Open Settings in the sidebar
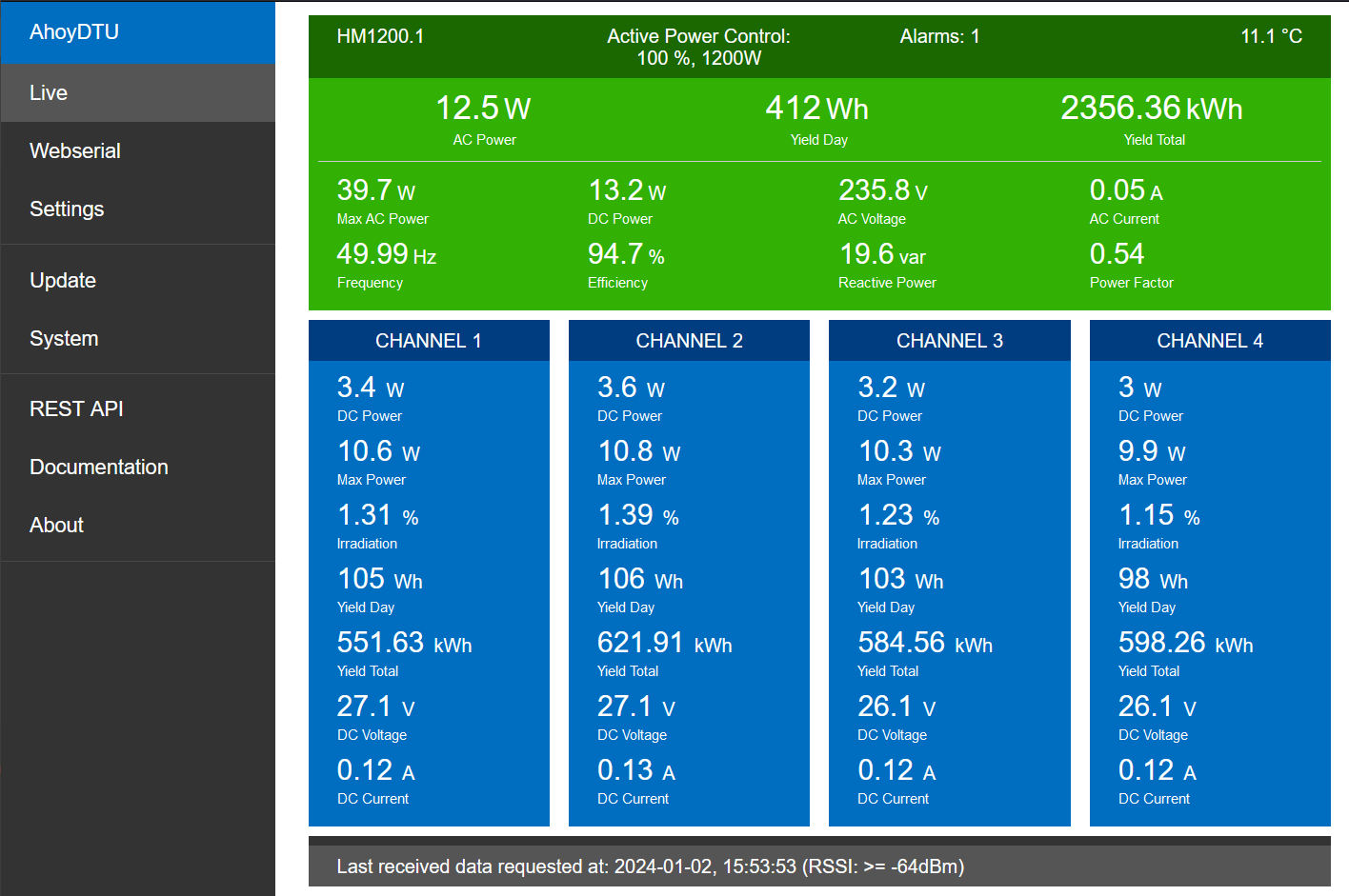This screenshot has width=1349, height=896. (67, 209)
